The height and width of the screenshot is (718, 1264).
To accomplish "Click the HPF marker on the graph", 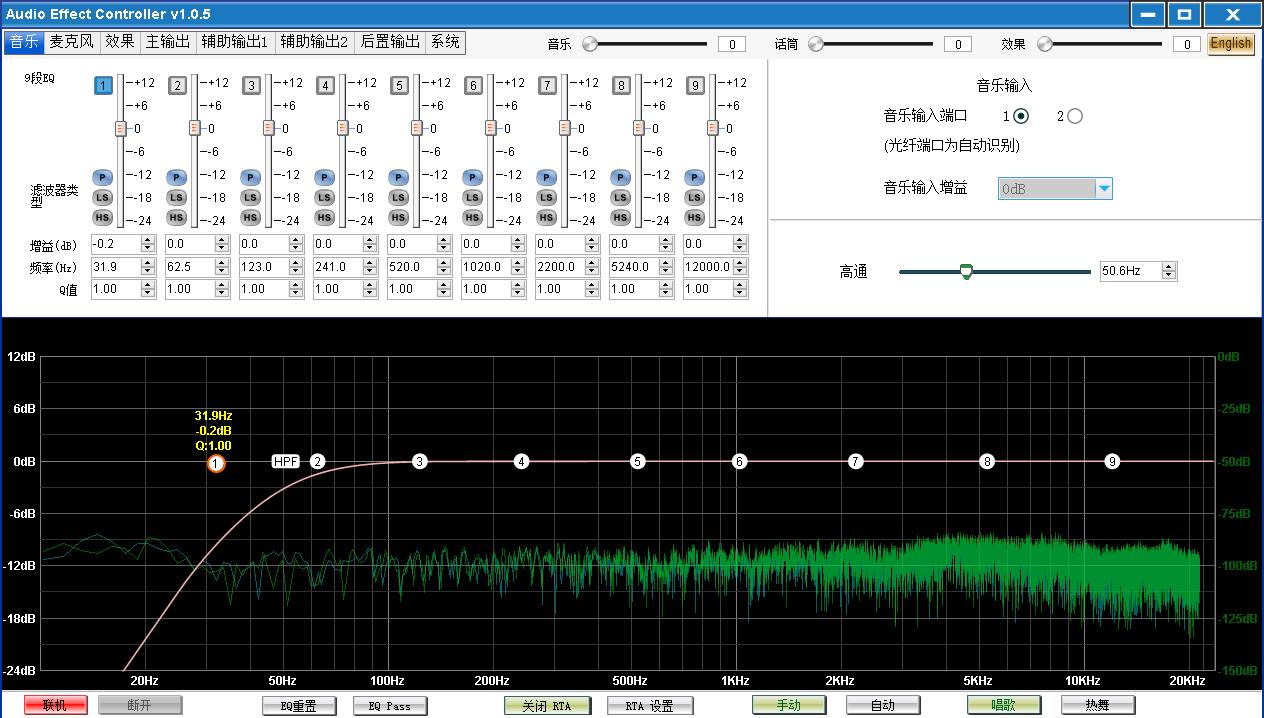I will click(286, 461).
